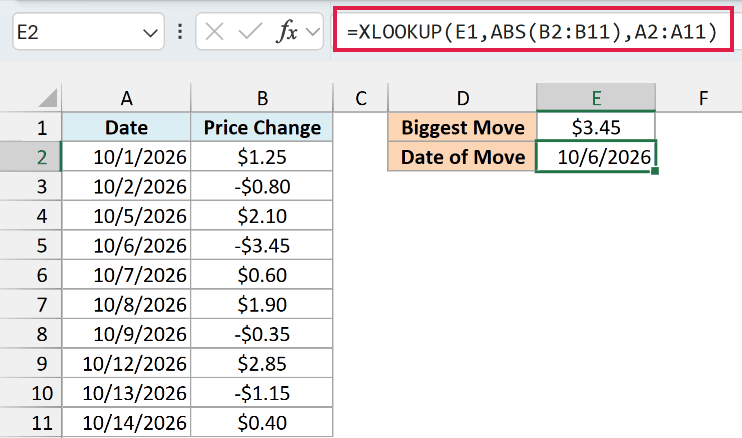Image resolution: width=742 pixels, height=438 pixels.
Task: Select the $0.60 price change cell
Action: coord(262,275)
